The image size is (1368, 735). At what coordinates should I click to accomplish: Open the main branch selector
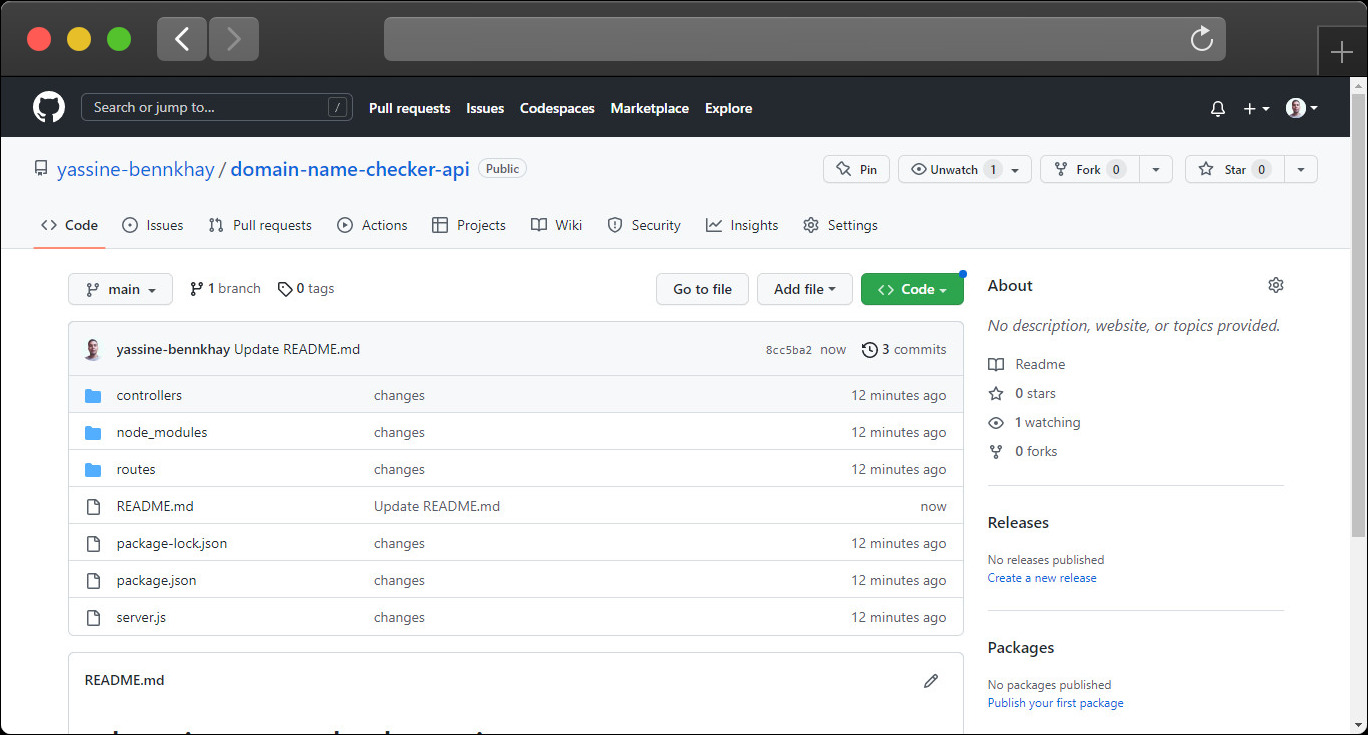(x=120, y=289)
